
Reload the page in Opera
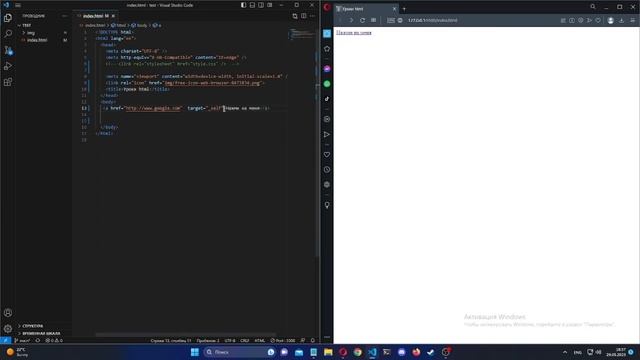tap(362, 20)
